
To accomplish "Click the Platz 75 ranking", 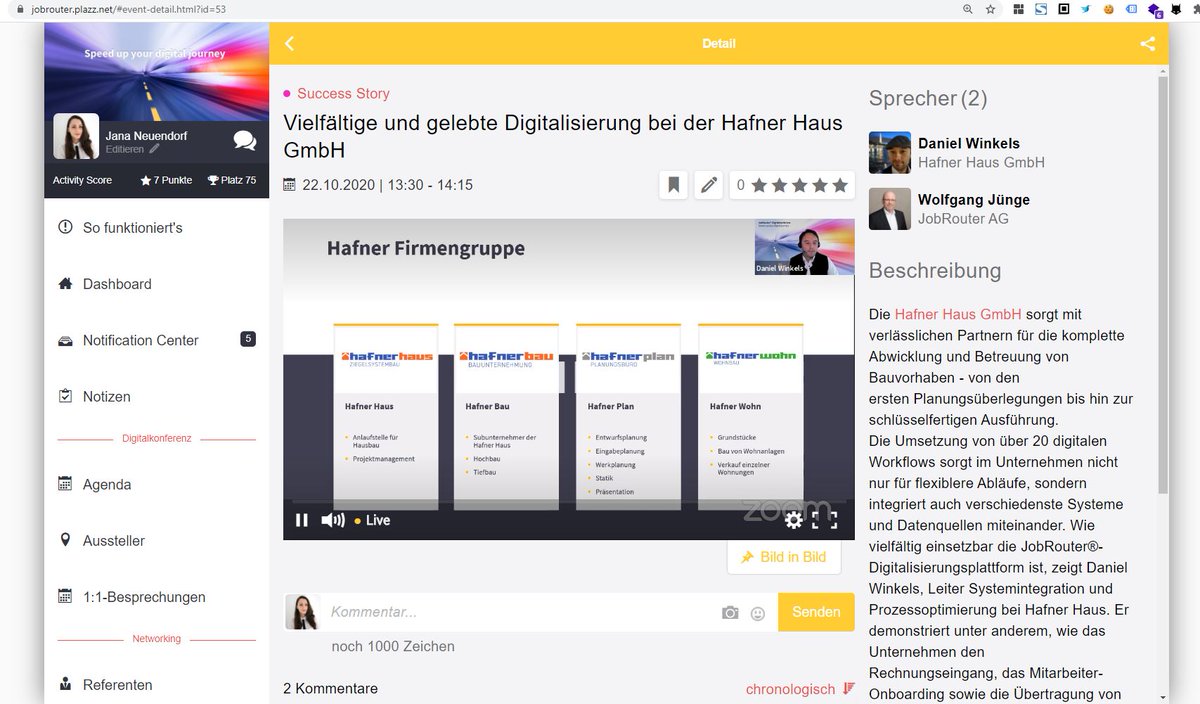I will click(232, 180).
